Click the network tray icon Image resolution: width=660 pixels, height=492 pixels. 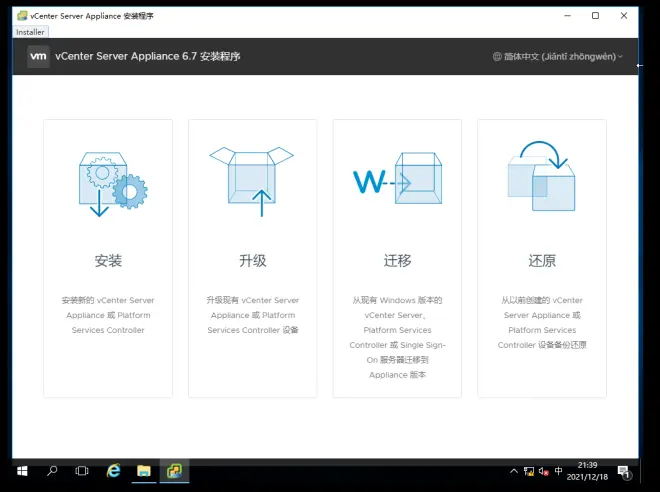click(529, 471)
